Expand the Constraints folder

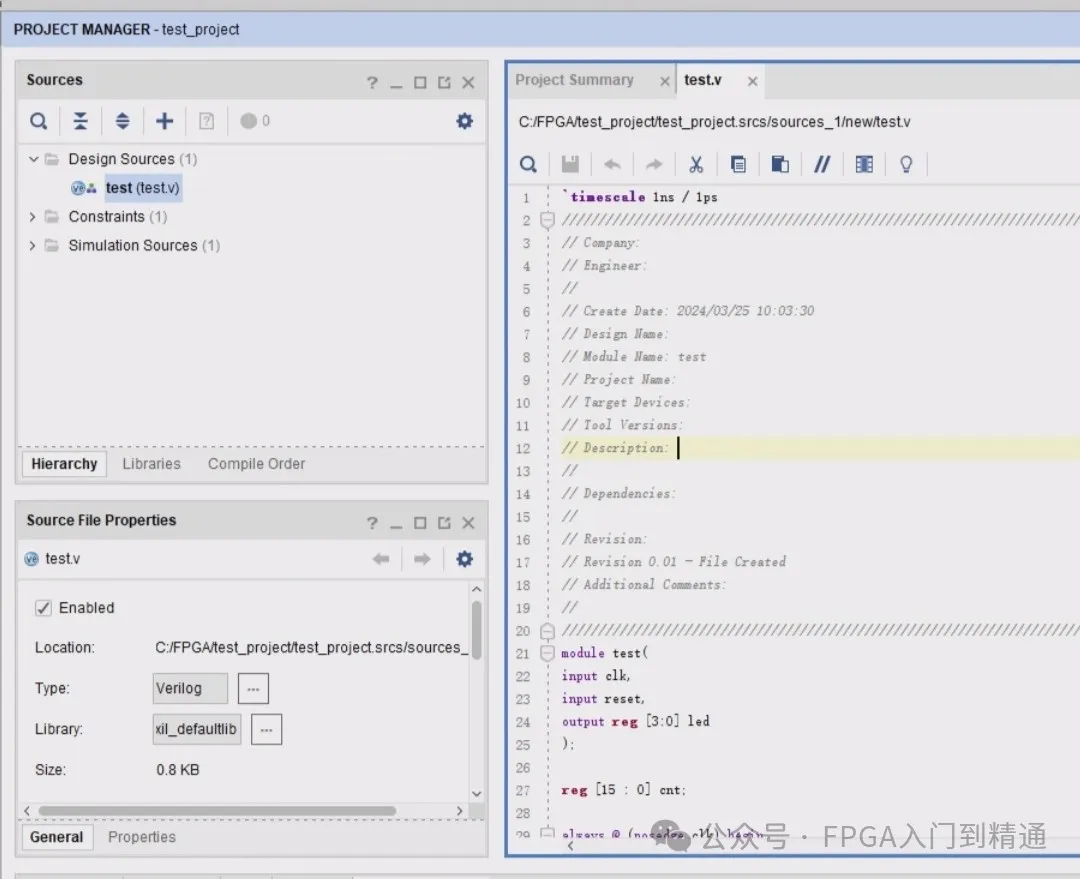pos(33,217)
